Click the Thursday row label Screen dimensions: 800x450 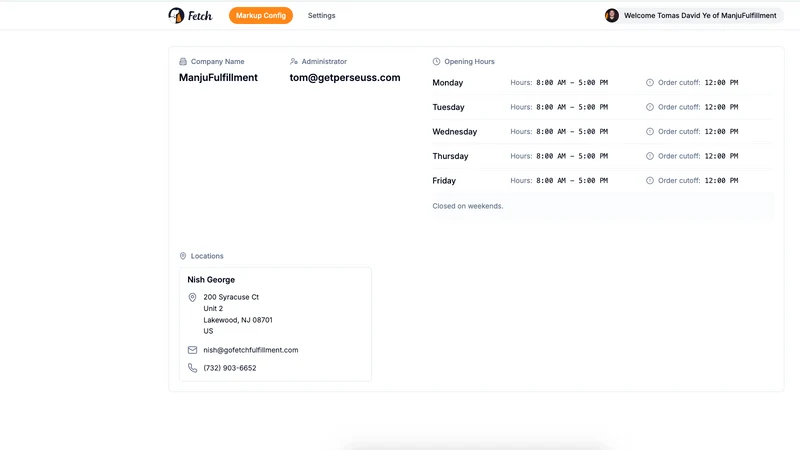(450, 156)
